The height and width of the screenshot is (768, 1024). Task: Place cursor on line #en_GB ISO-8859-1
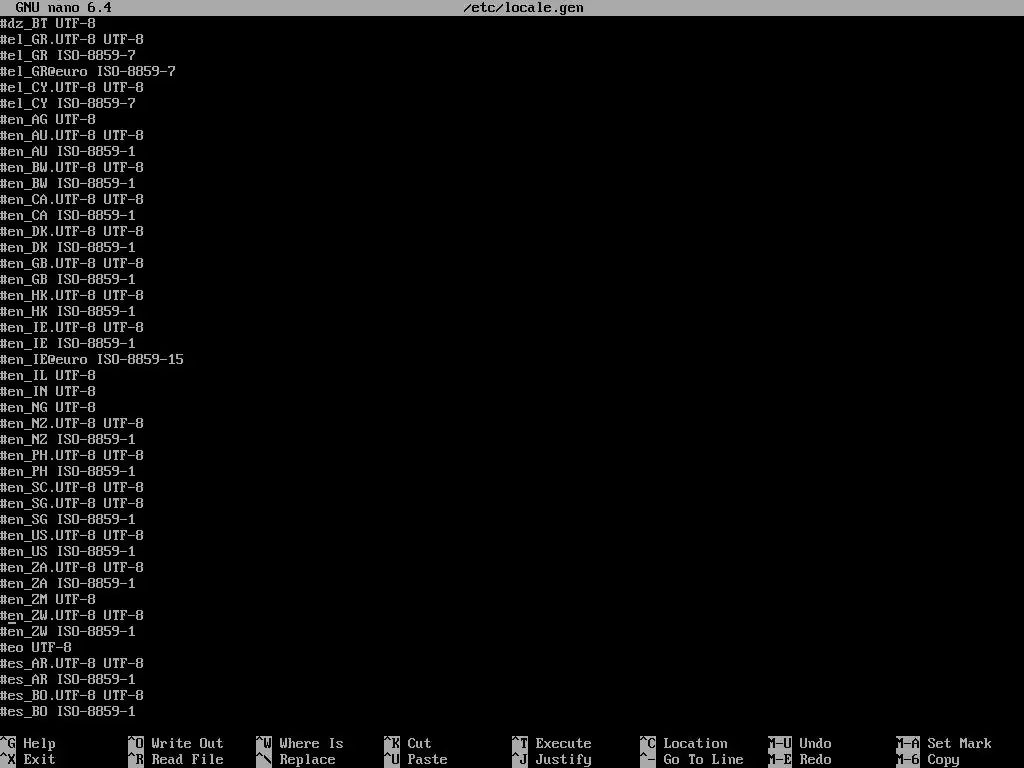68,280
